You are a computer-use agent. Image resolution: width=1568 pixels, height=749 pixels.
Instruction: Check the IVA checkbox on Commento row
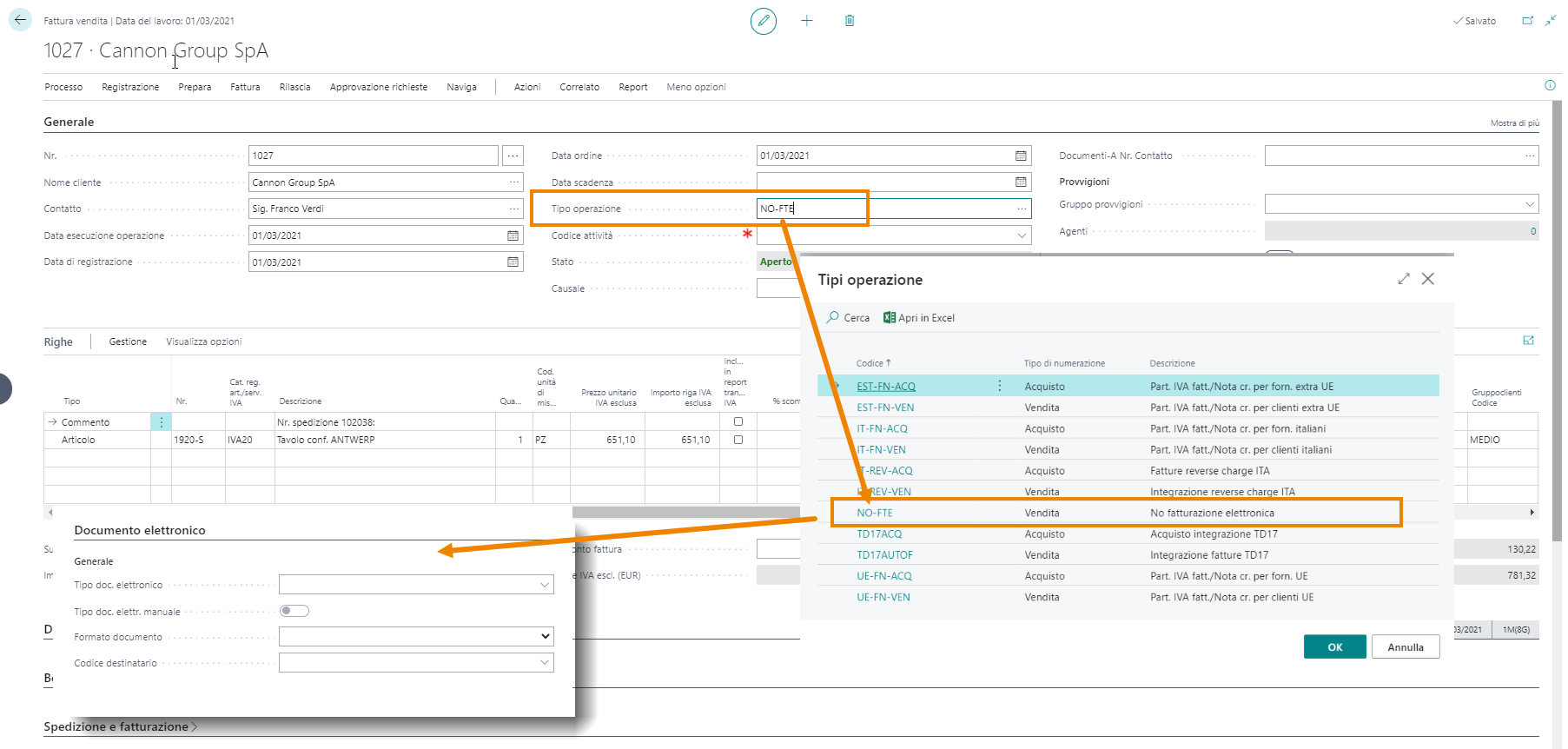click(x=738, y=421)
